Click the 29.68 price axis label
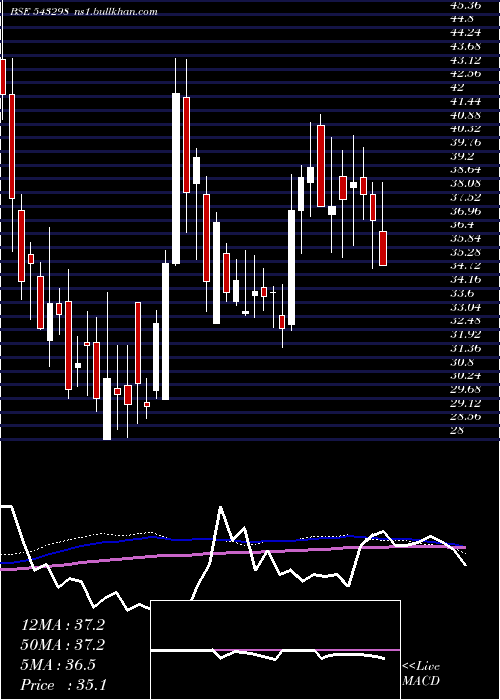The image size is (500, 700). 465,389
